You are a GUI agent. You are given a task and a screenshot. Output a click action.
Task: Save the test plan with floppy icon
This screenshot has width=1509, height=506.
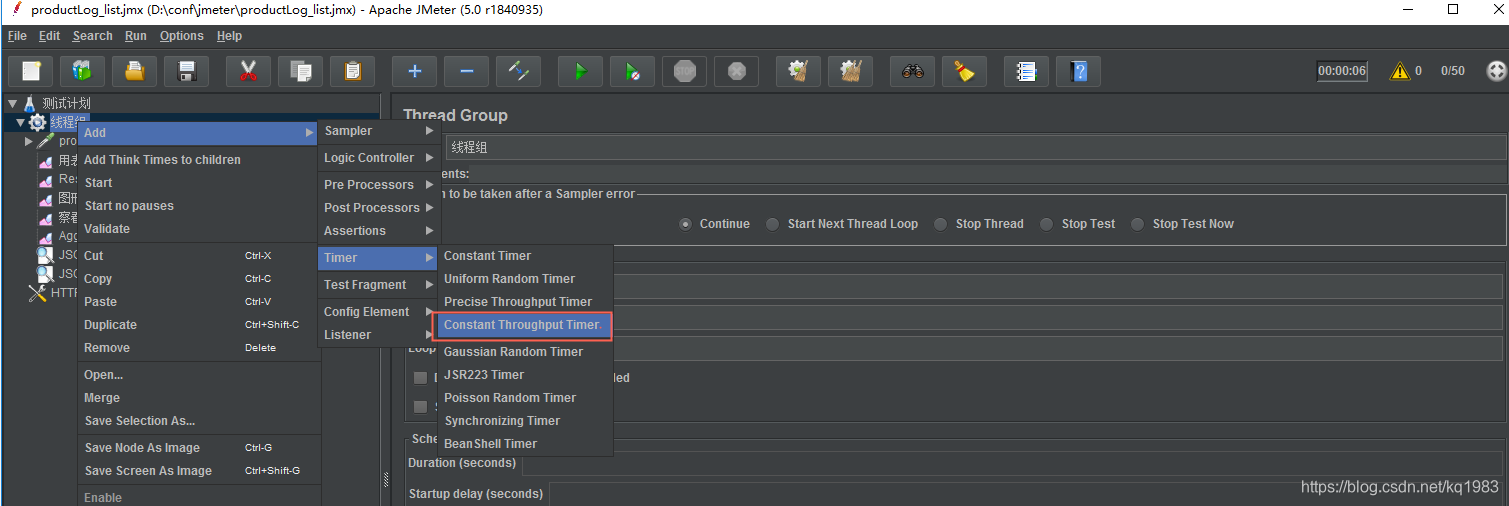186,71
